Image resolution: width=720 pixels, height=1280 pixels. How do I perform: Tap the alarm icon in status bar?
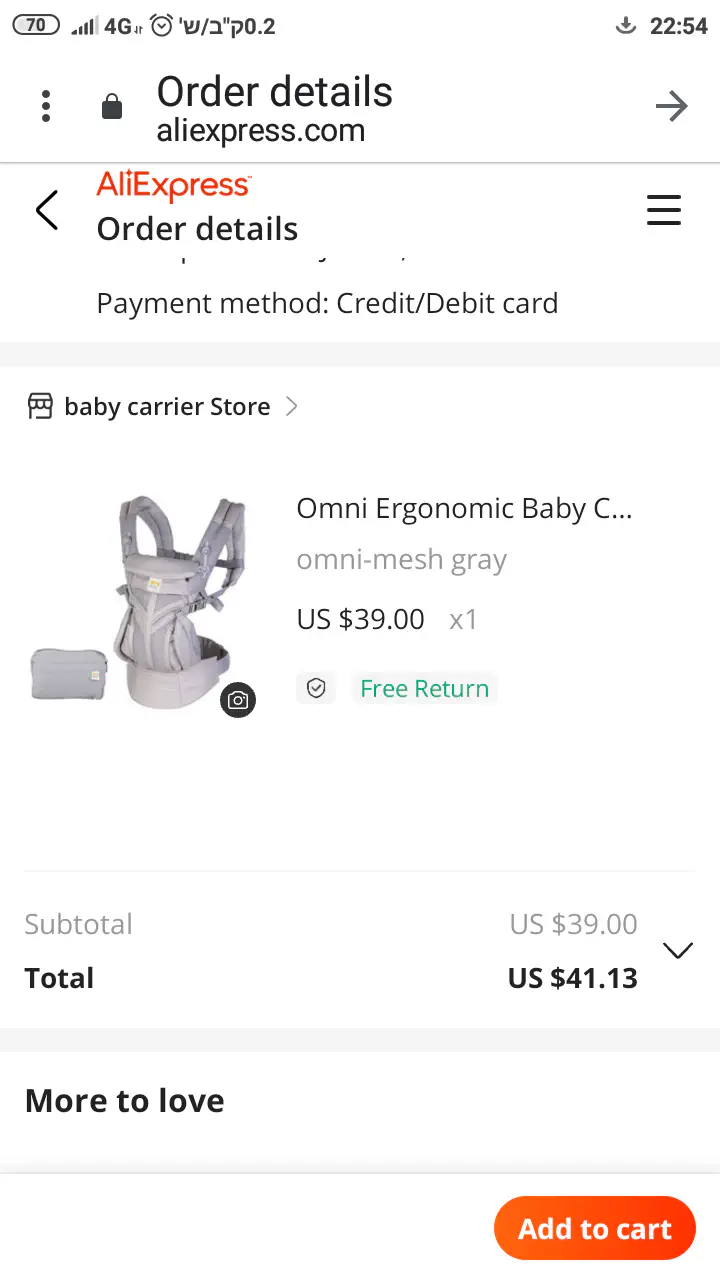[x=161, y=26]
